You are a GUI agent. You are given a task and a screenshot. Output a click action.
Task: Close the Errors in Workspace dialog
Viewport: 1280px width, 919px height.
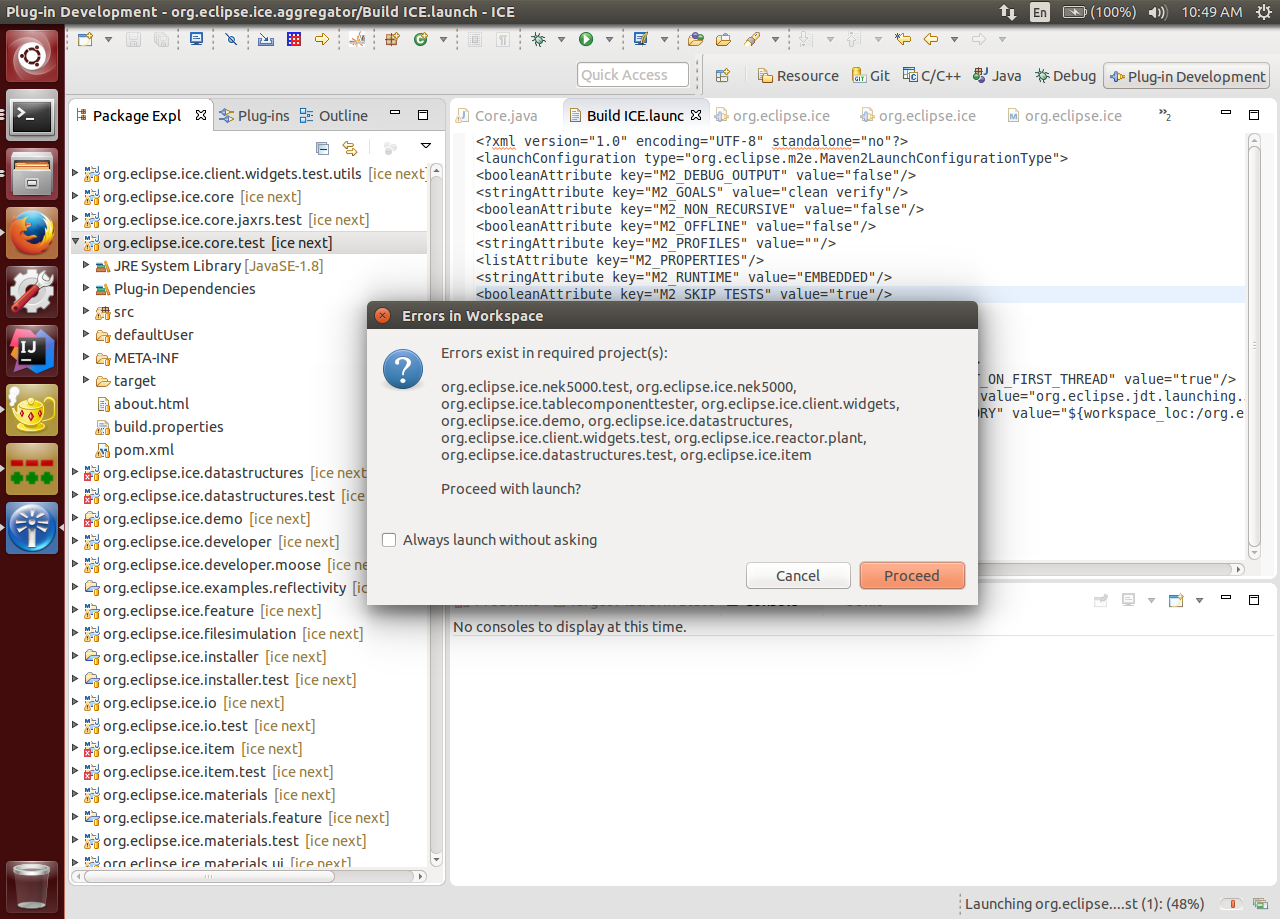point(382,316)
